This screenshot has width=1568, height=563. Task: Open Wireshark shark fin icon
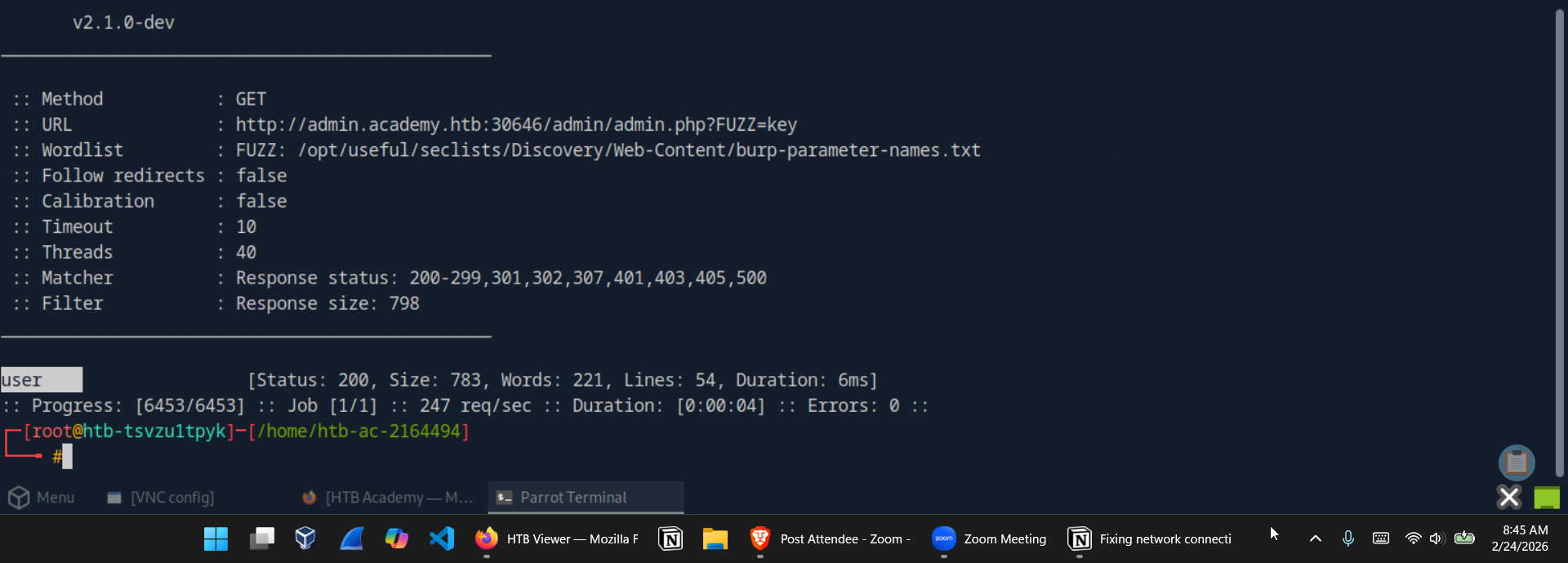point(351,538)
